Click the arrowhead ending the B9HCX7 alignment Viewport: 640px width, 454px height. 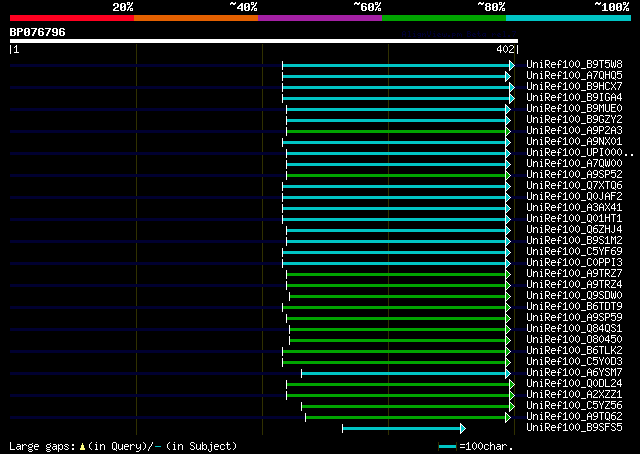(x=512, y=87)
